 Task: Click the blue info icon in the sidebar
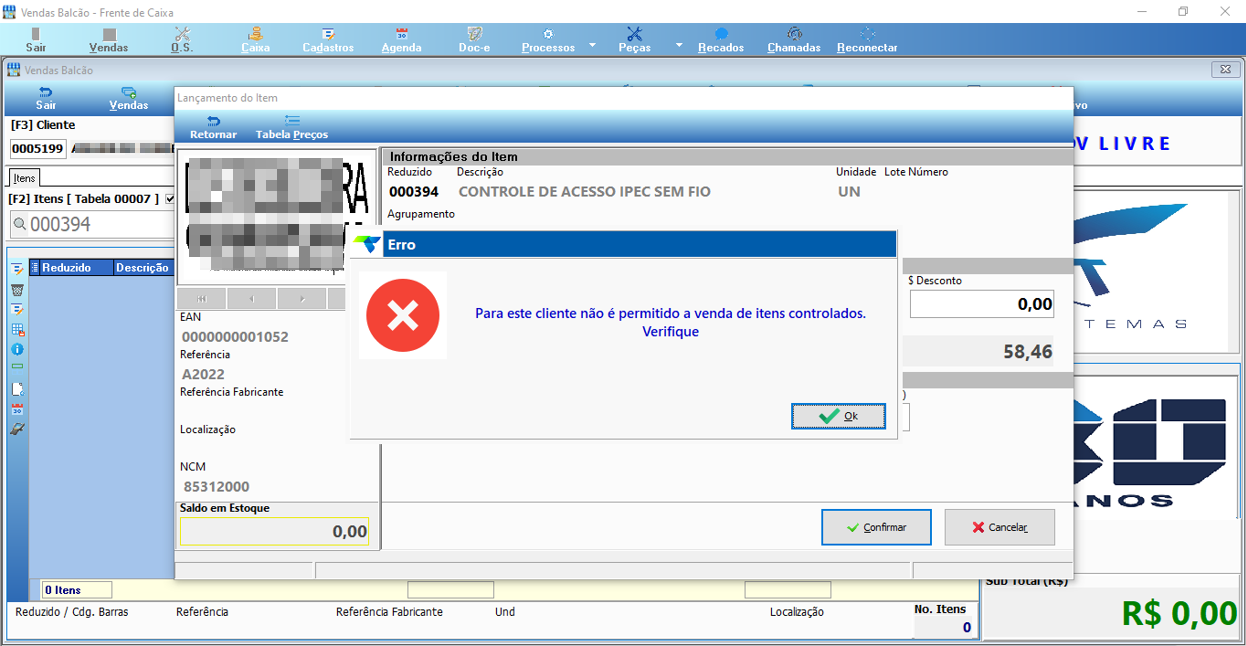18,349
